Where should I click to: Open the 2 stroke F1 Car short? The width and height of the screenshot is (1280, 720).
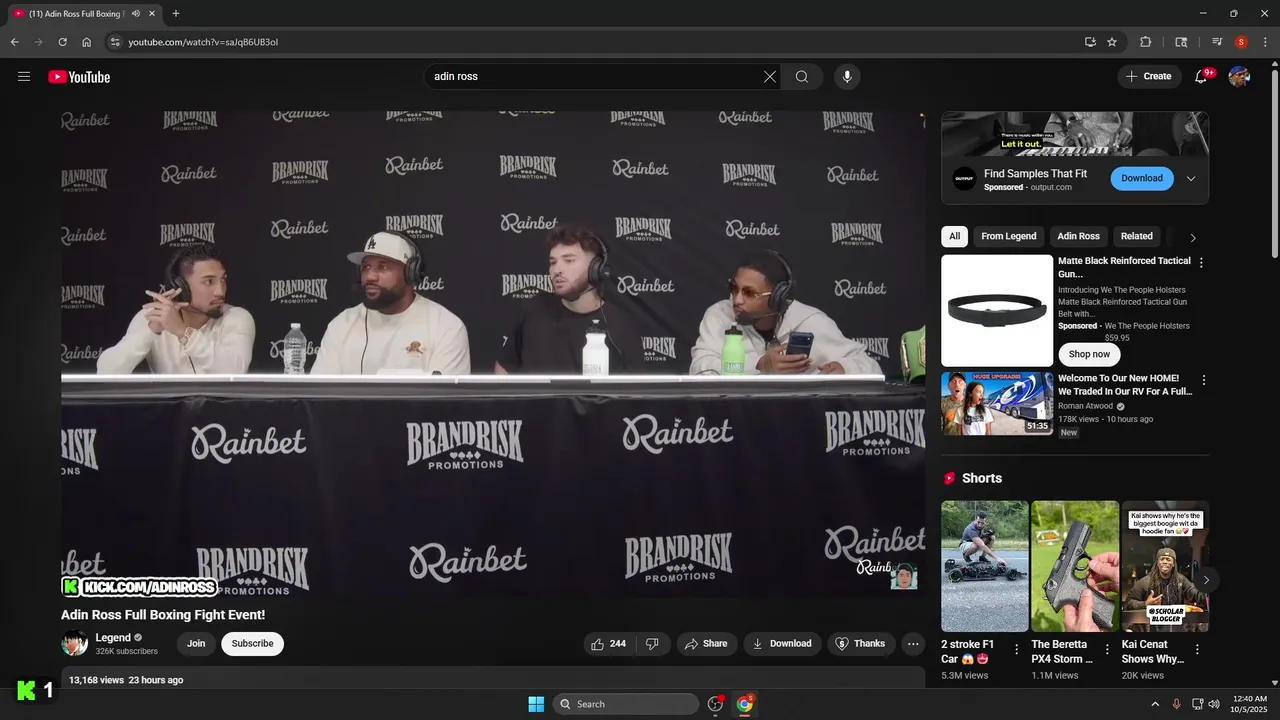click(985, 566)
